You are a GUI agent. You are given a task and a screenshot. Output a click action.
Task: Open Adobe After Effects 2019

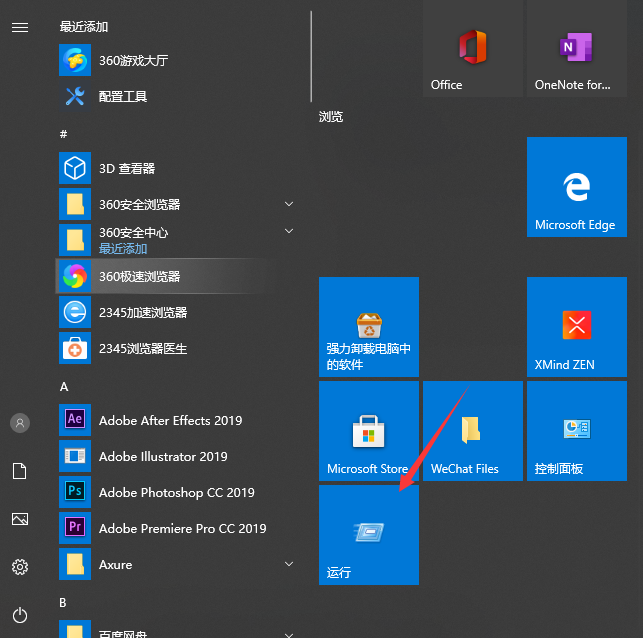pyautogui.click(x=170, y=420)
